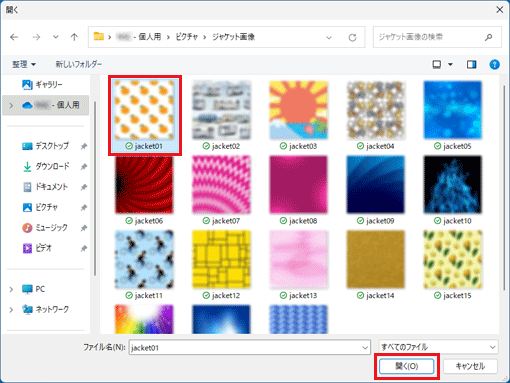Open デスクトップ in quick access
Screen dimensions: 510x383
click(46, 146)
